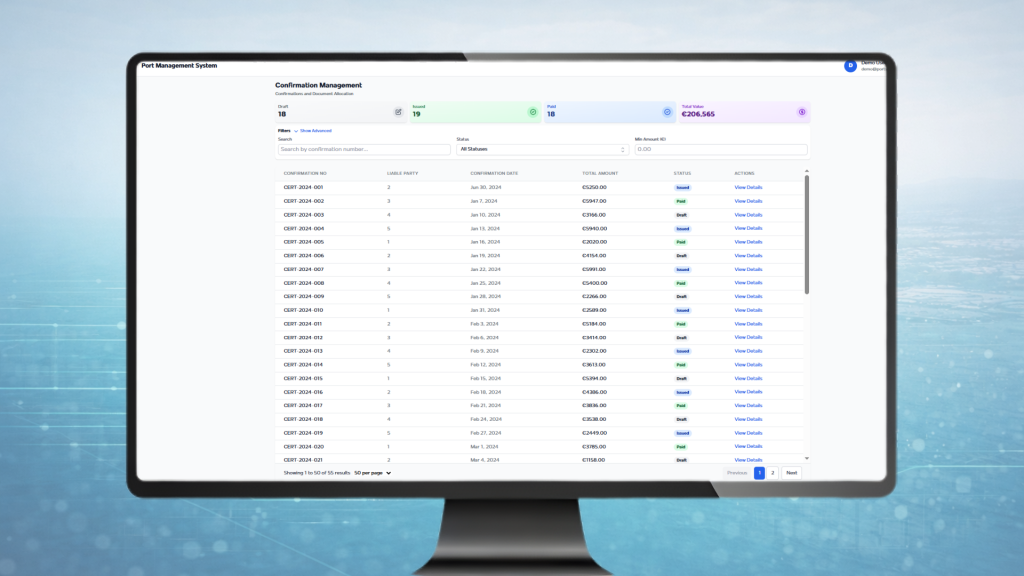Open the 50 per page dropdown
This screenshot has width=1024, height=576.
(372, 473)
